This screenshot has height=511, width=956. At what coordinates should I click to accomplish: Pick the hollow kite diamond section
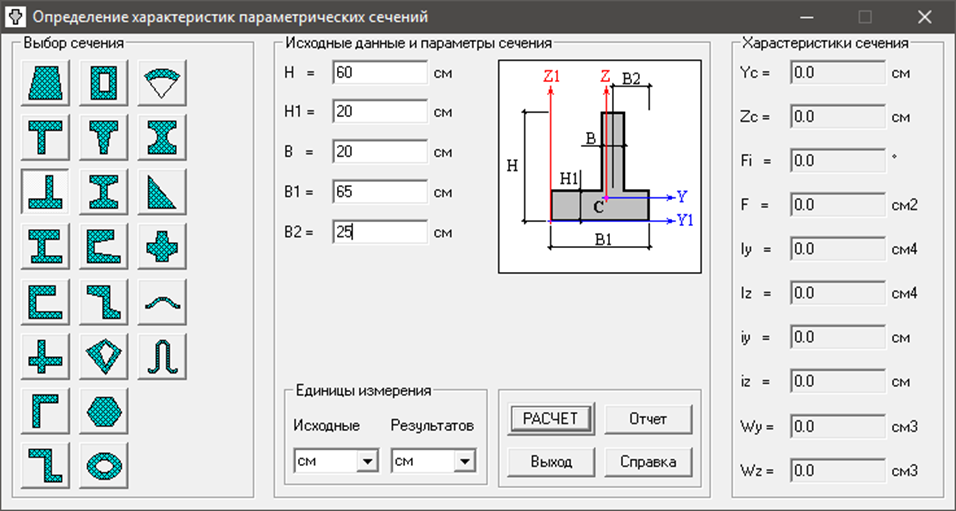click(104, 357)
